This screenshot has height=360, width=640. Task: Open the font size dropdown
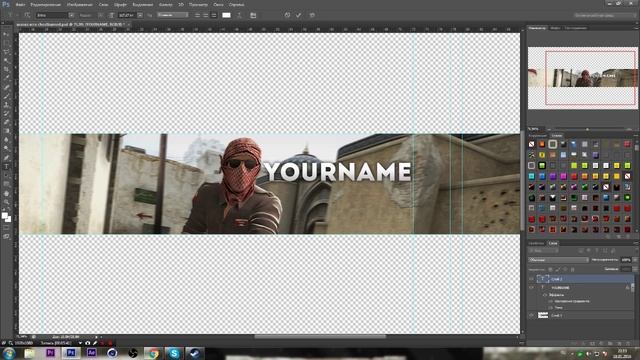point(140,15)
